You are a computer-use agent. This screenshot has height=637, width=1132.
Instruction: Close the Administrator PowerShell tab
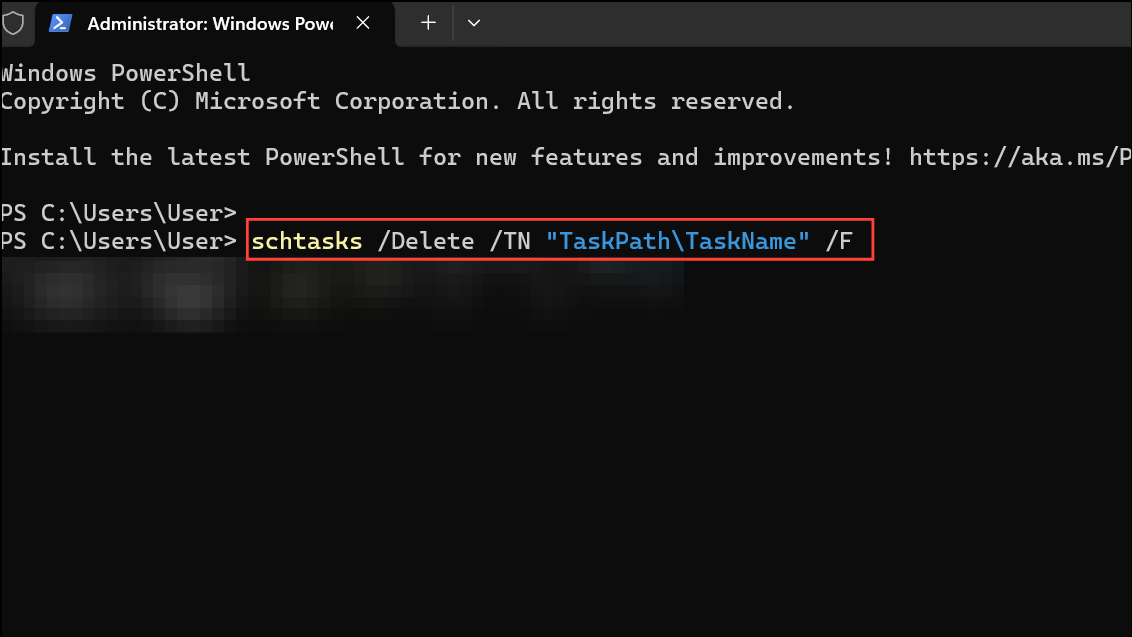coord(362,22)
